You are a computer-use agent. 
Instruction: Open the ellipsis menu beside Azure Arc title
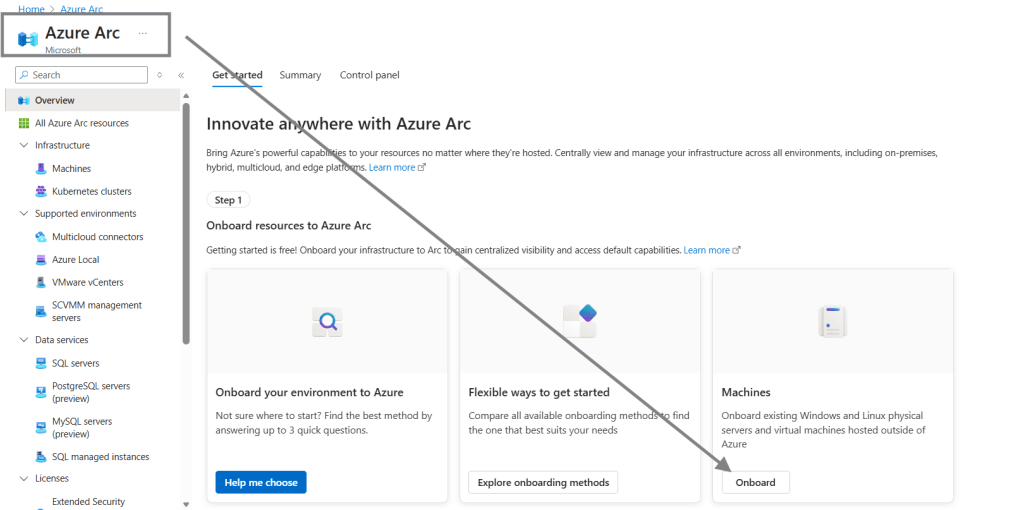tap(143, 33)
